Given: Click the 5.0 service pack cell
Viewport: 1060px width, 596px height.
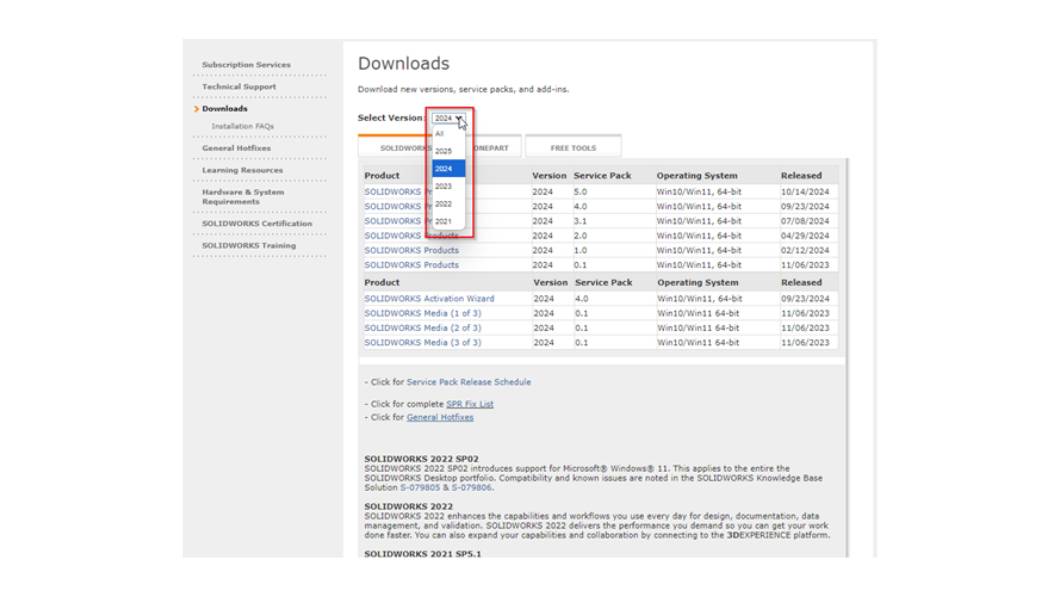Looking at the screenshot, I should point(581,192).
